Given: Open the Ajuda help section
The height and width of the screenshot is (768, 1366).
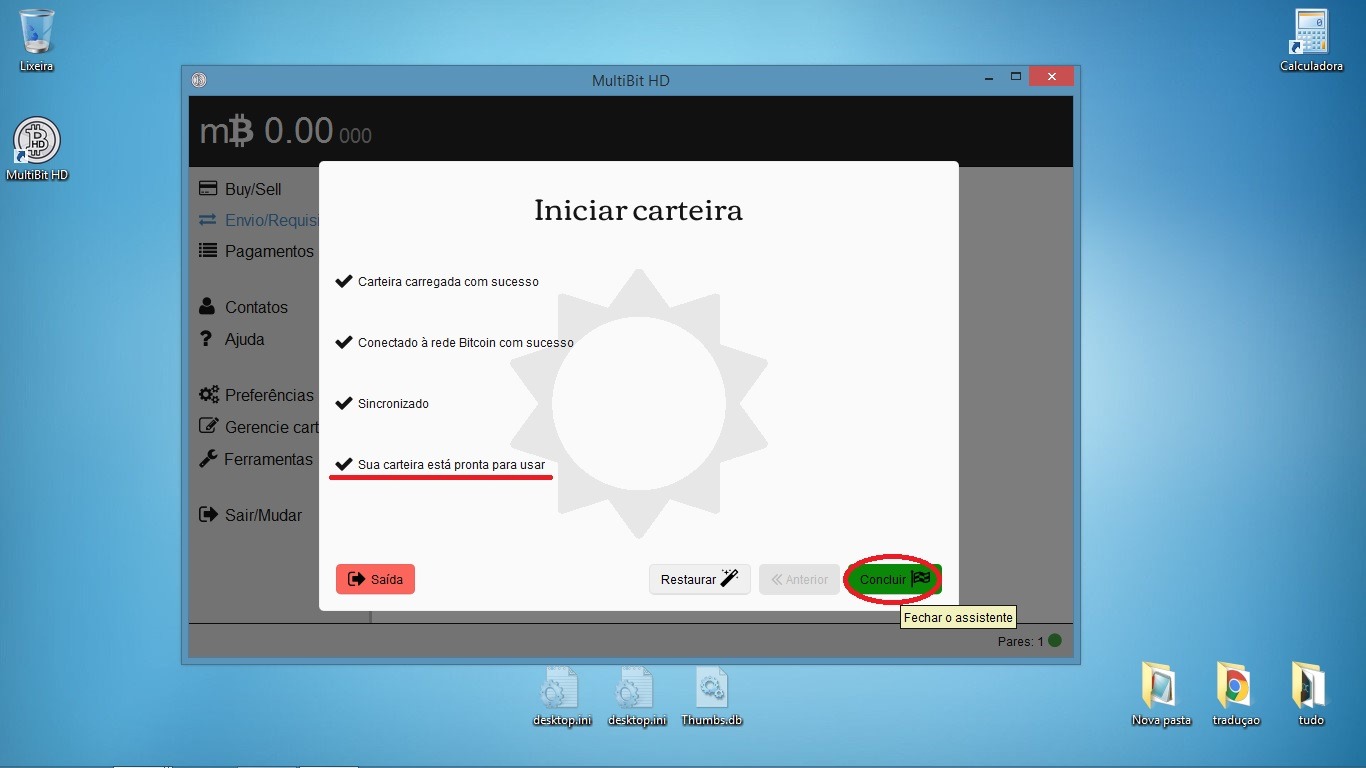Looking at the screenshot, I should 244,339.
